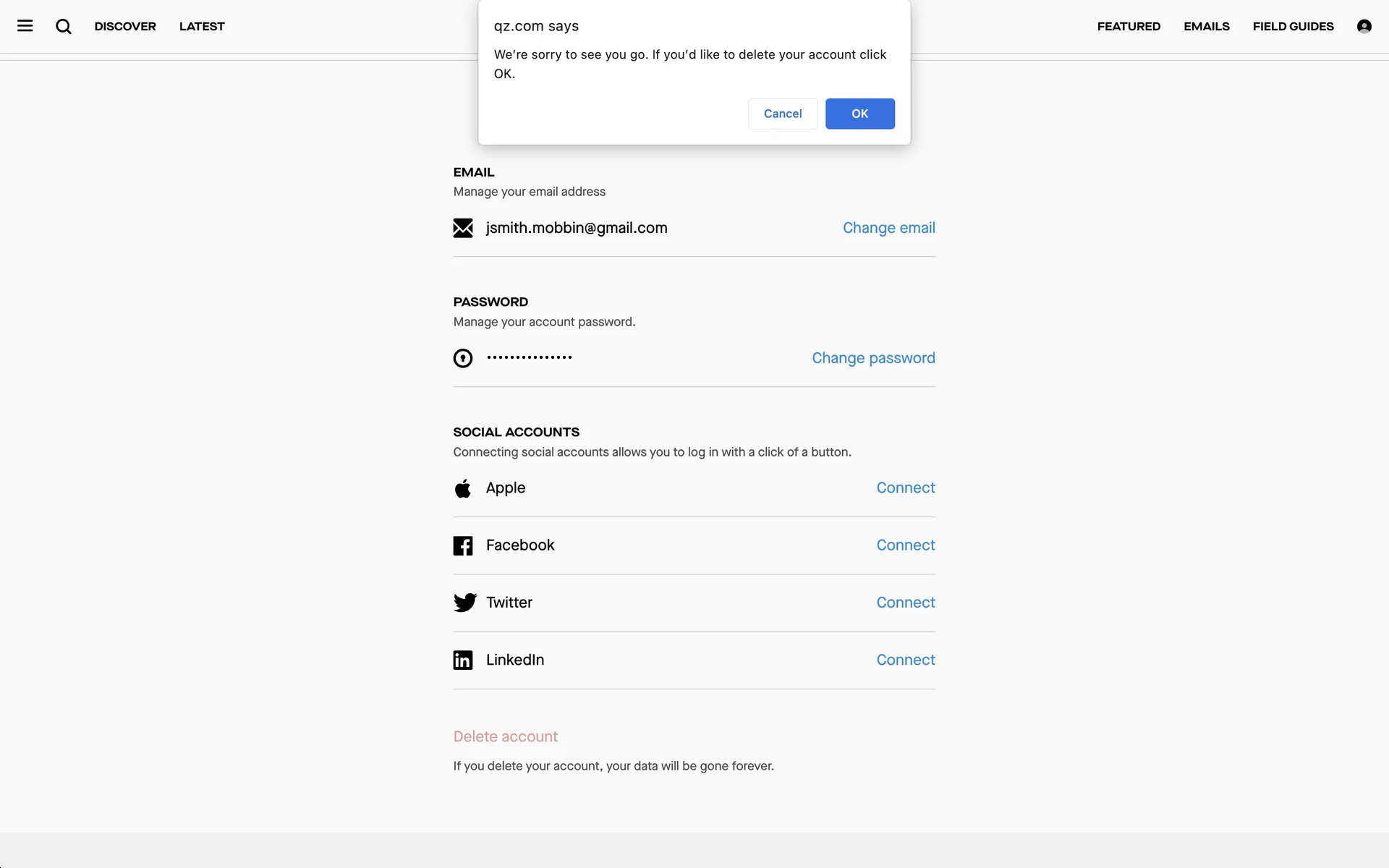
Task: Click the Facebook logo icon
Action: [463, 545]
